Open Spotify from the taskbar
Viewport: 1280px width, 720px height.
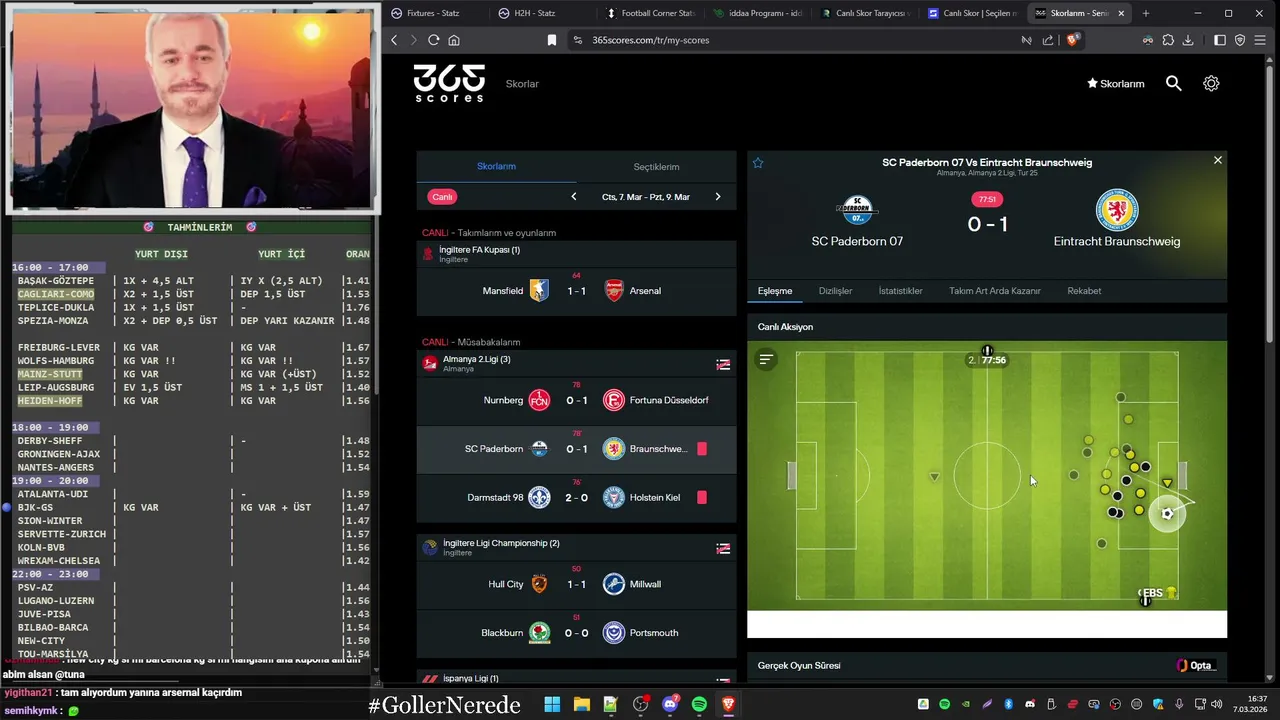[x=699, y=705]
